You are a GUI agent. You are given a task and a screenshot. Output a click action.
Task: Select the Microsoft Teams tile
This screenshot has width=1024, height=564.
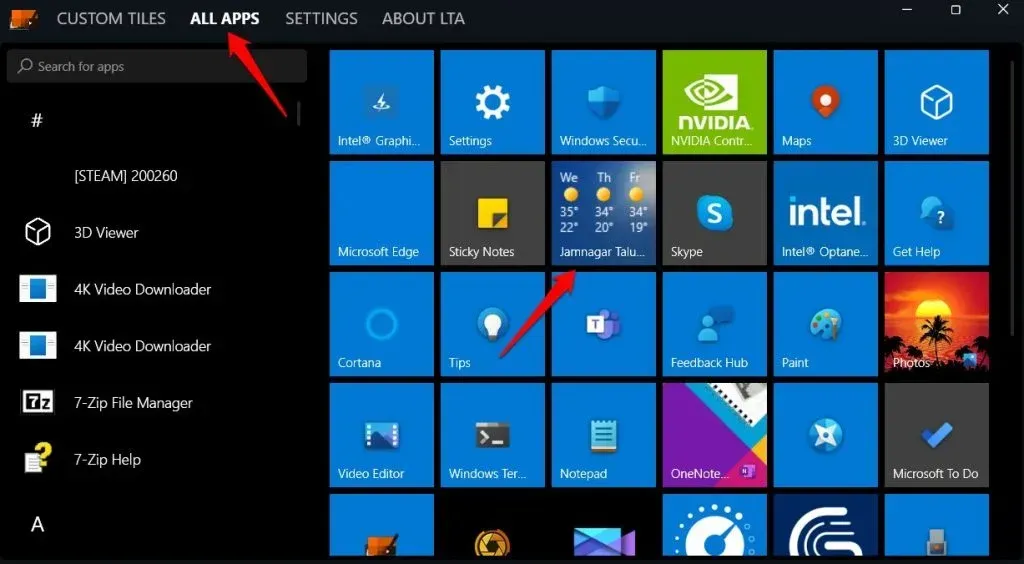(x=603, y=324)
